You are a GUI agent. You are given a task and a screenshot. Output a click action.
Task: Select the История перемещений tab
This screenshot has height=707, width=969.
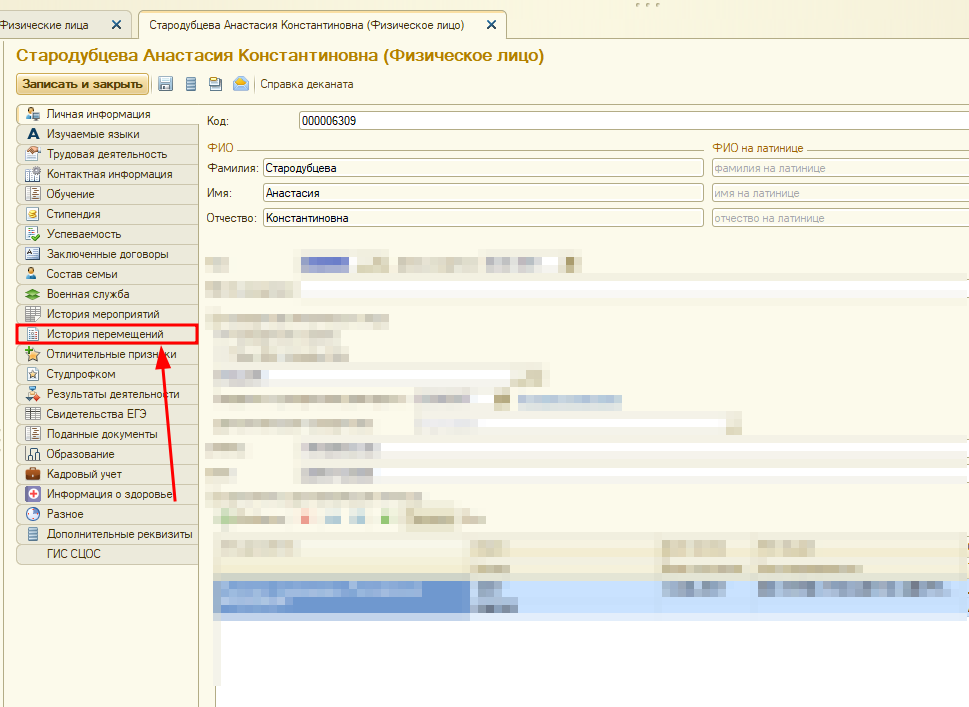(x=104, y=334)
